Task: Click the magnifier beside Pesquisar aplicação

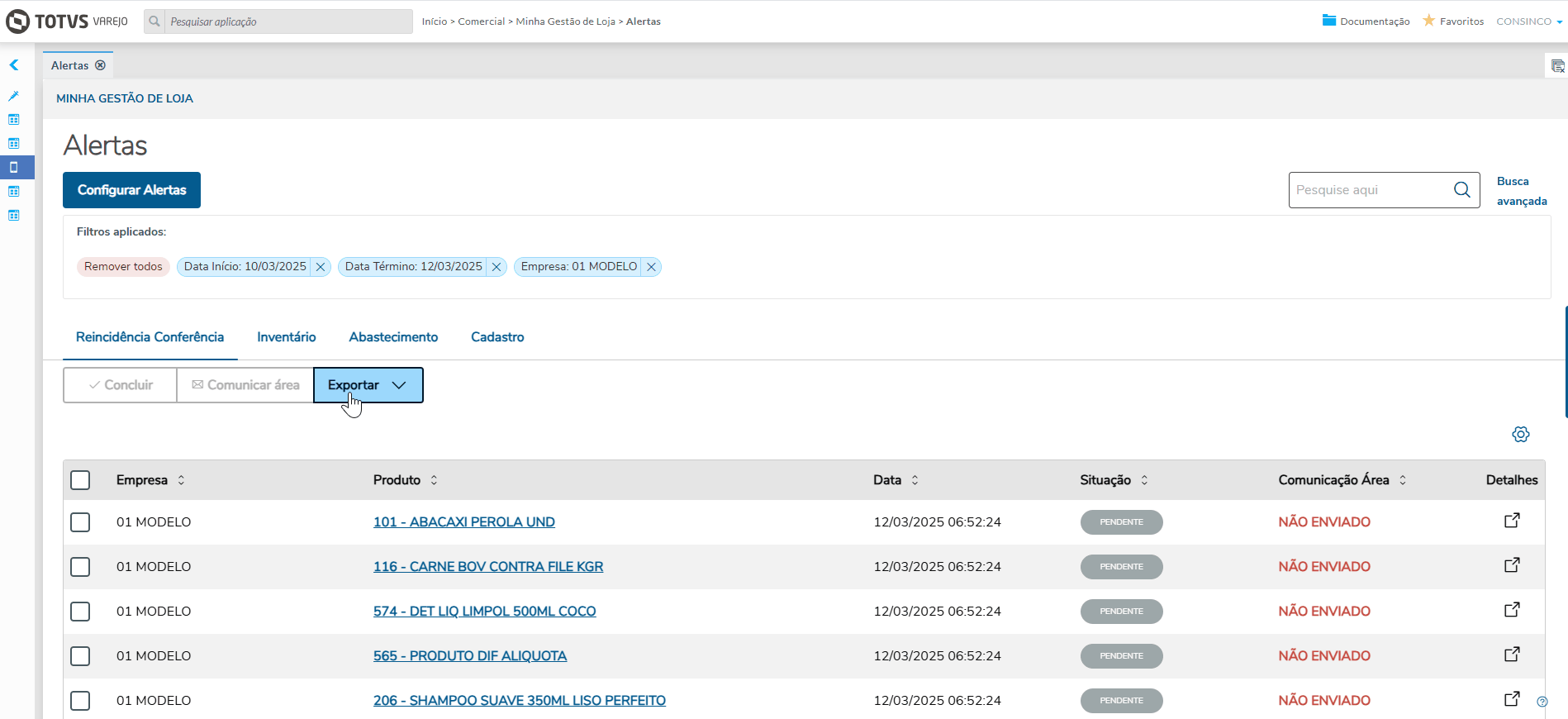Action: click(x=154, y=21)
